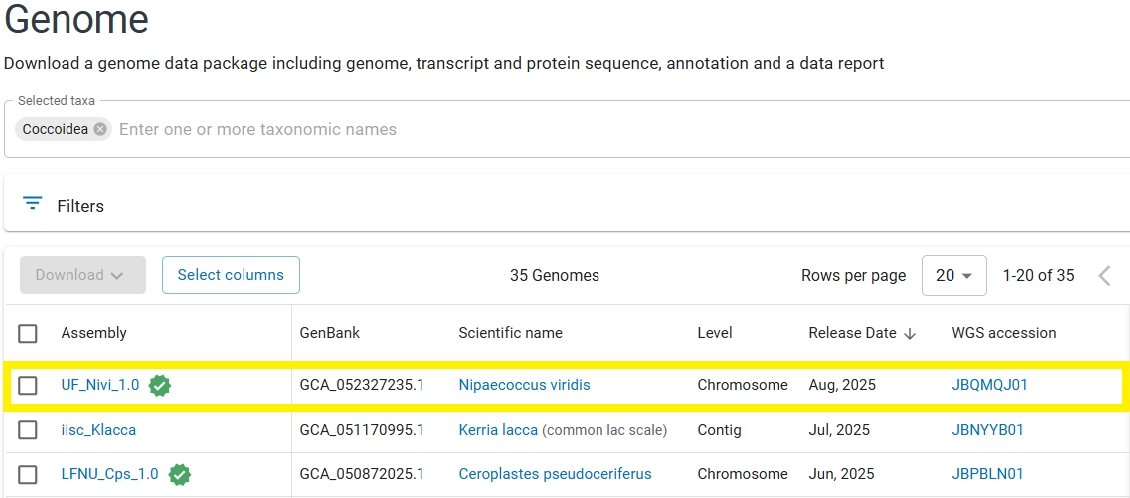The height and width of the screenshot is (498, 1130).
Task: Click Release Date sort arrow
Action: pos(910,334)
